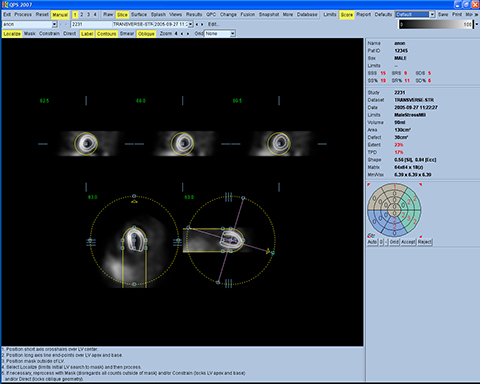Viewport: 480px width, 384px height.
Task: Open the Surface page
Action: [139, 15]
